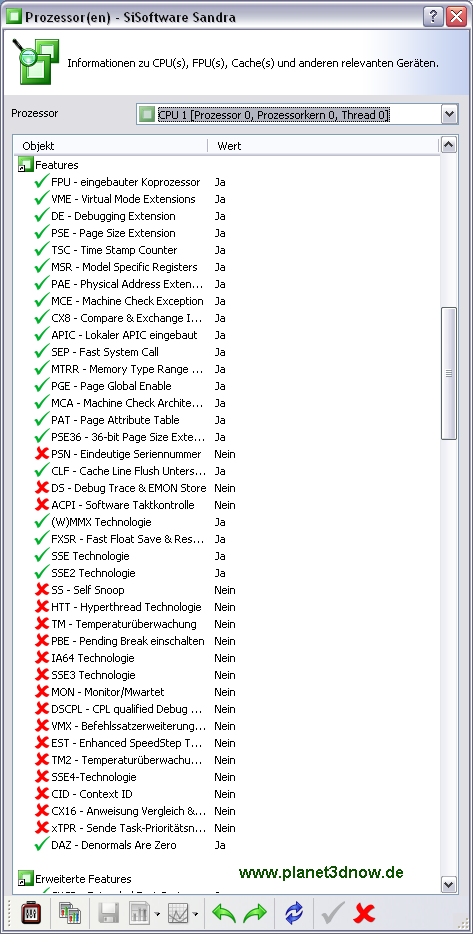Select the HTT - Hyperthread Technologie row

(x=226, y=607)
